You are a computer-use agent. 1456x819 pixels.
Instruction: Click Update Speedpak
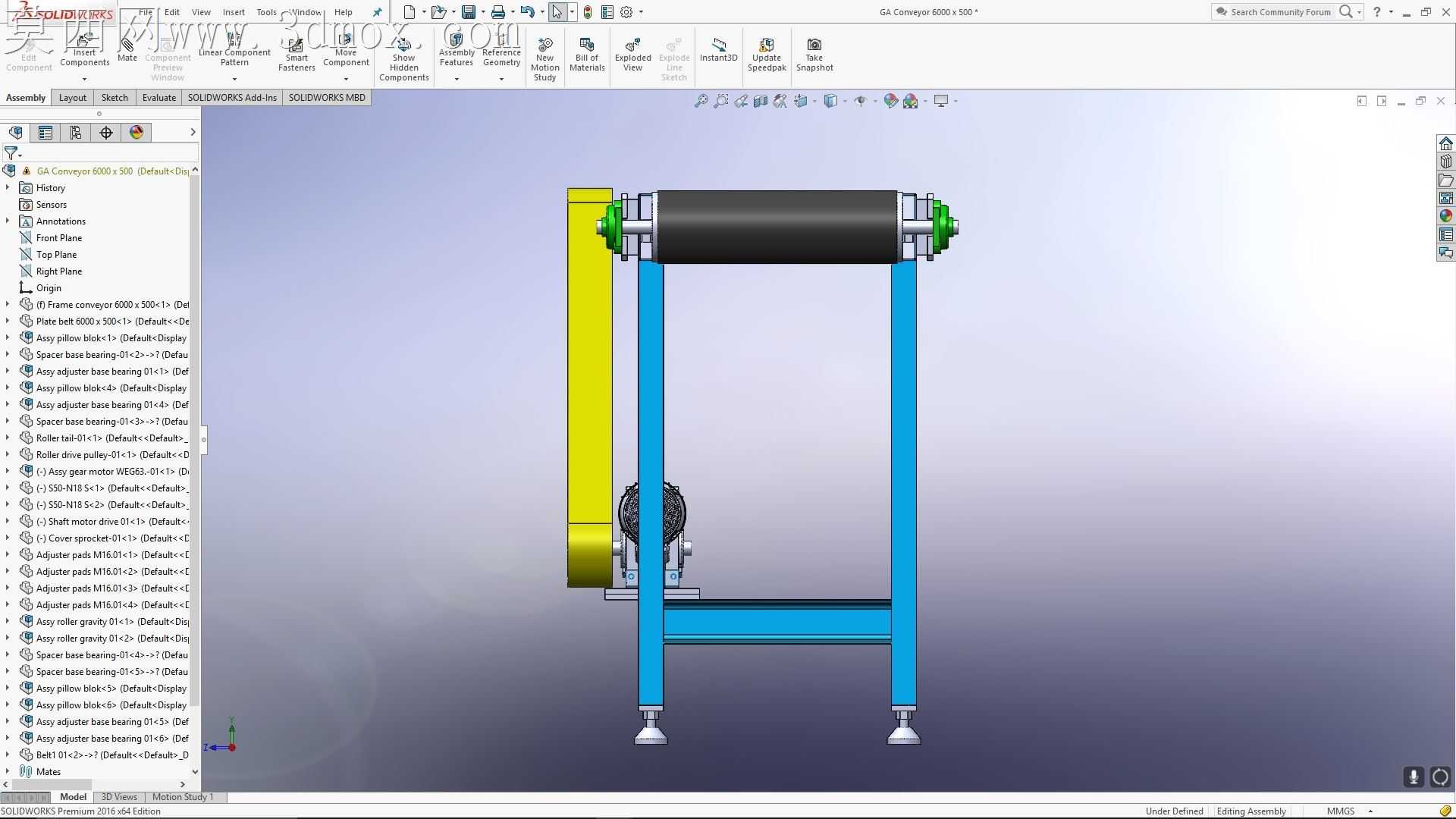point(767,53)
